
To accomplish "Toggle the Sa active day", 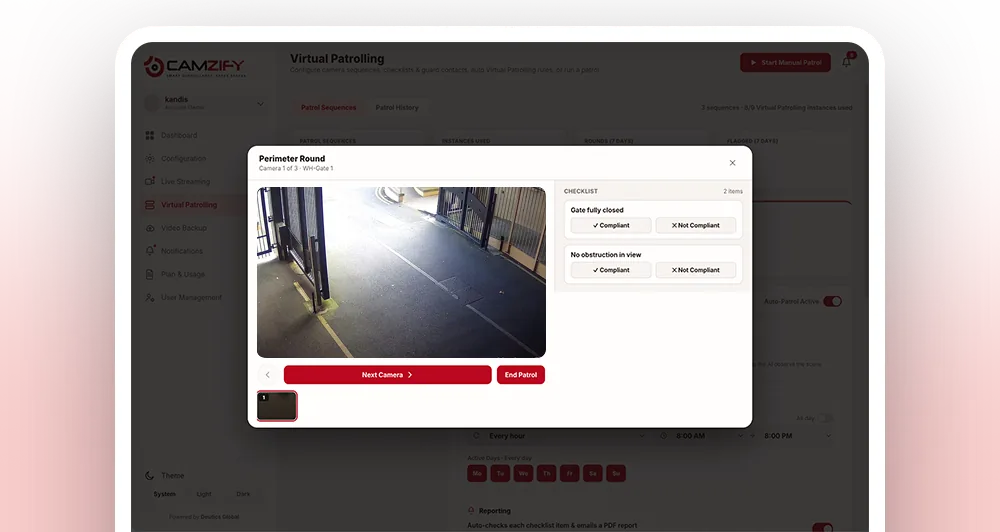I will (592, 473).
